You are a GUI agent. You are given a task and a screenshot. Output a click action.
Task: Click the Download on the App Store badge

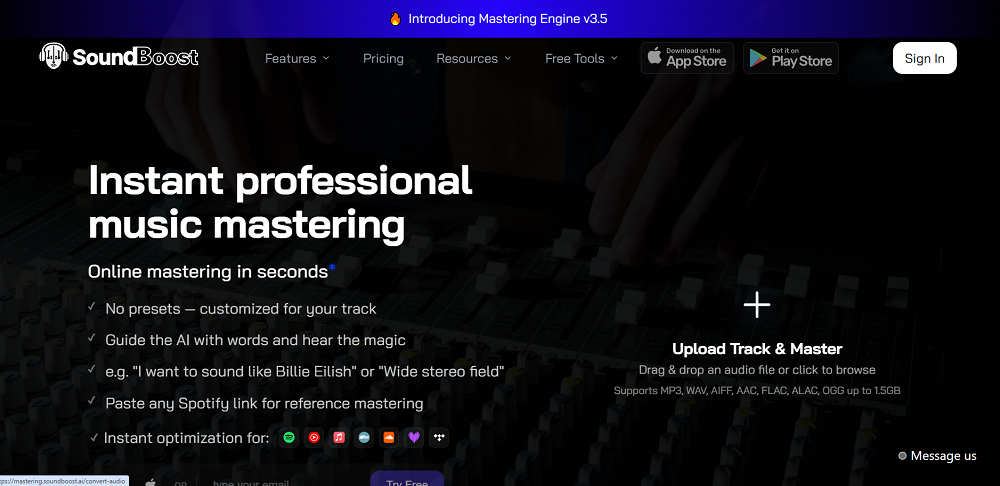pos(688,58)
